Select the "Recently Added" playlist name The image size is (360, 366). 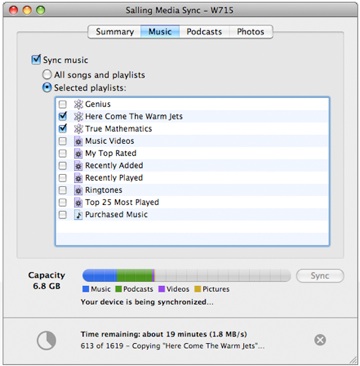pyautogui.click(x=114, y=166)
